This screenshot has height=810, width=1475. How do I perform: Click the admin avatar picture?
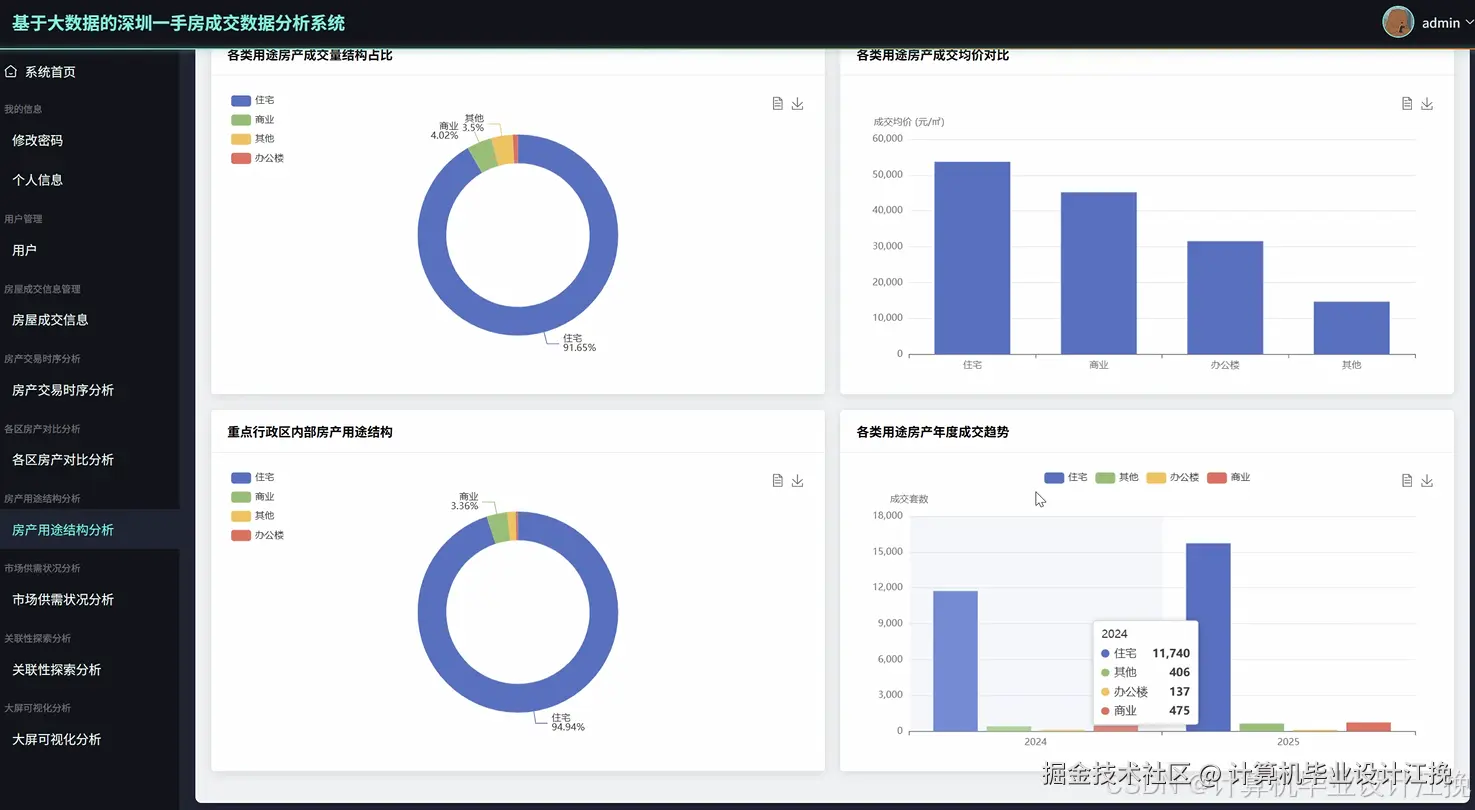pyautogui.click(x=1398, y=22)
